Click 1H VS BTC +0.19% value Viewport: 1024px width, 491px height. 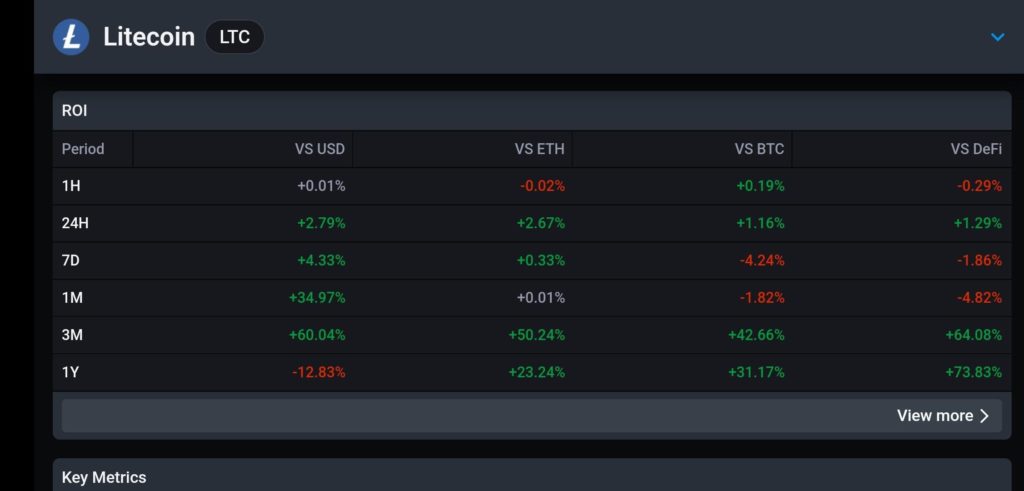[x=761, y=186]
